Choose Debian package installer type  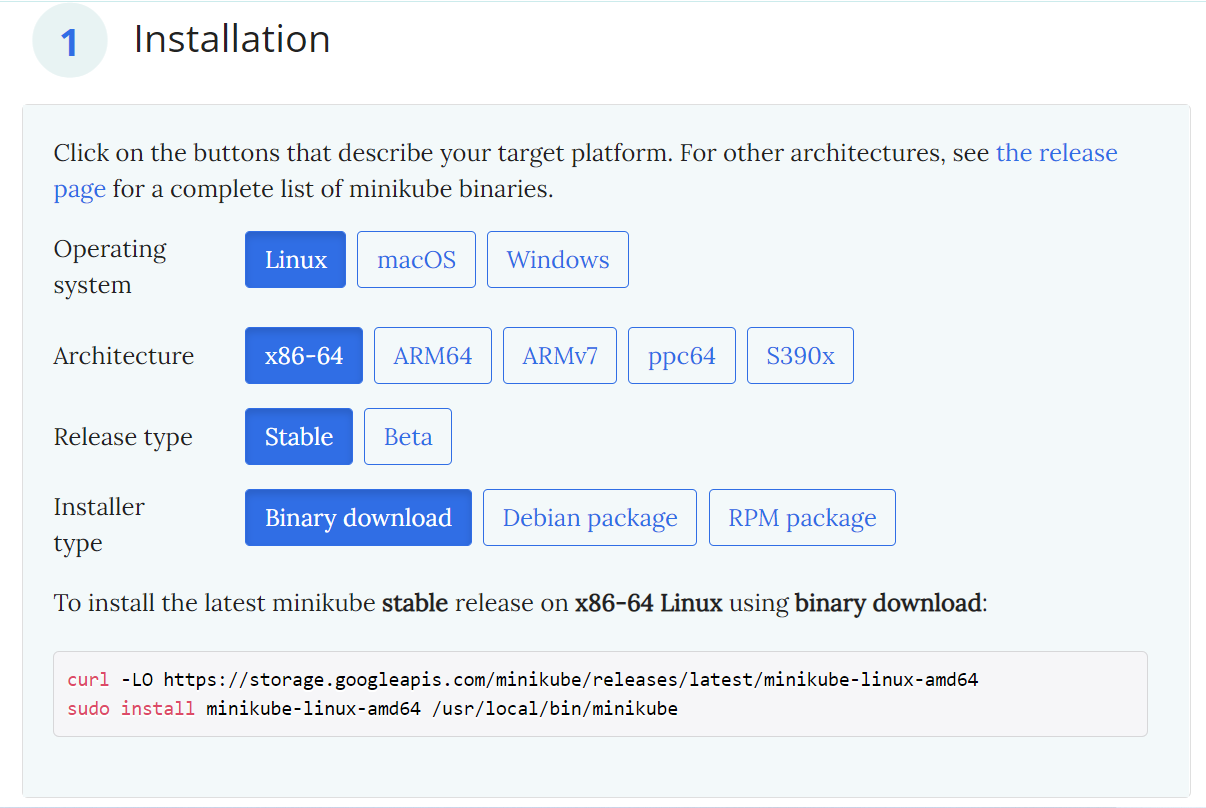[x=589, y=518]
